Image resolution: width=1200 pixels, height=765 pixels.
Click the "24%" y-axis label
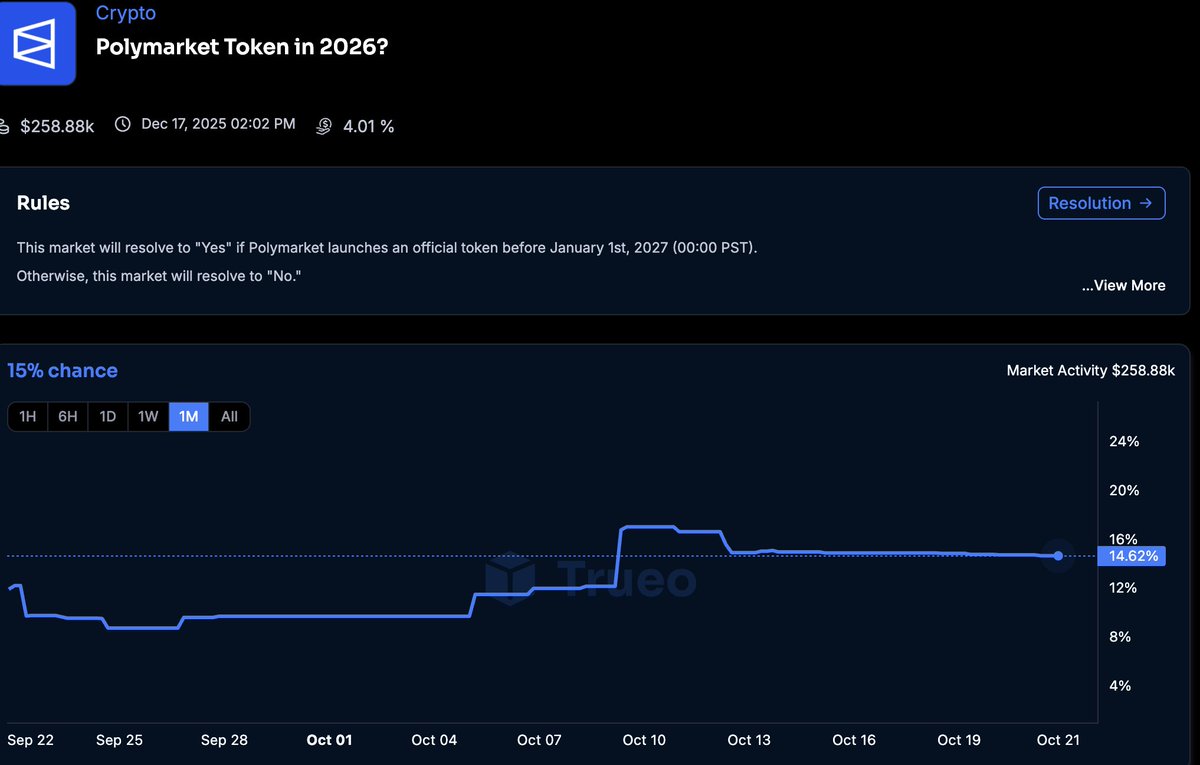coord(1125,442)
